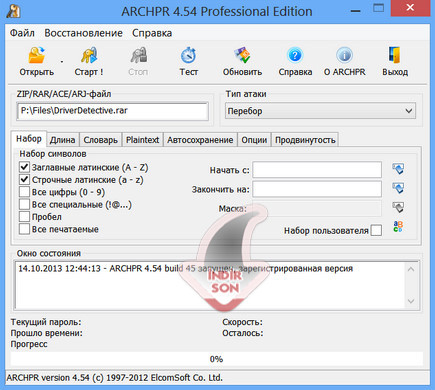Screen dimensions: 435x390
Task: Open the user charset ABC editor icon
Action: tap(398, 227)
